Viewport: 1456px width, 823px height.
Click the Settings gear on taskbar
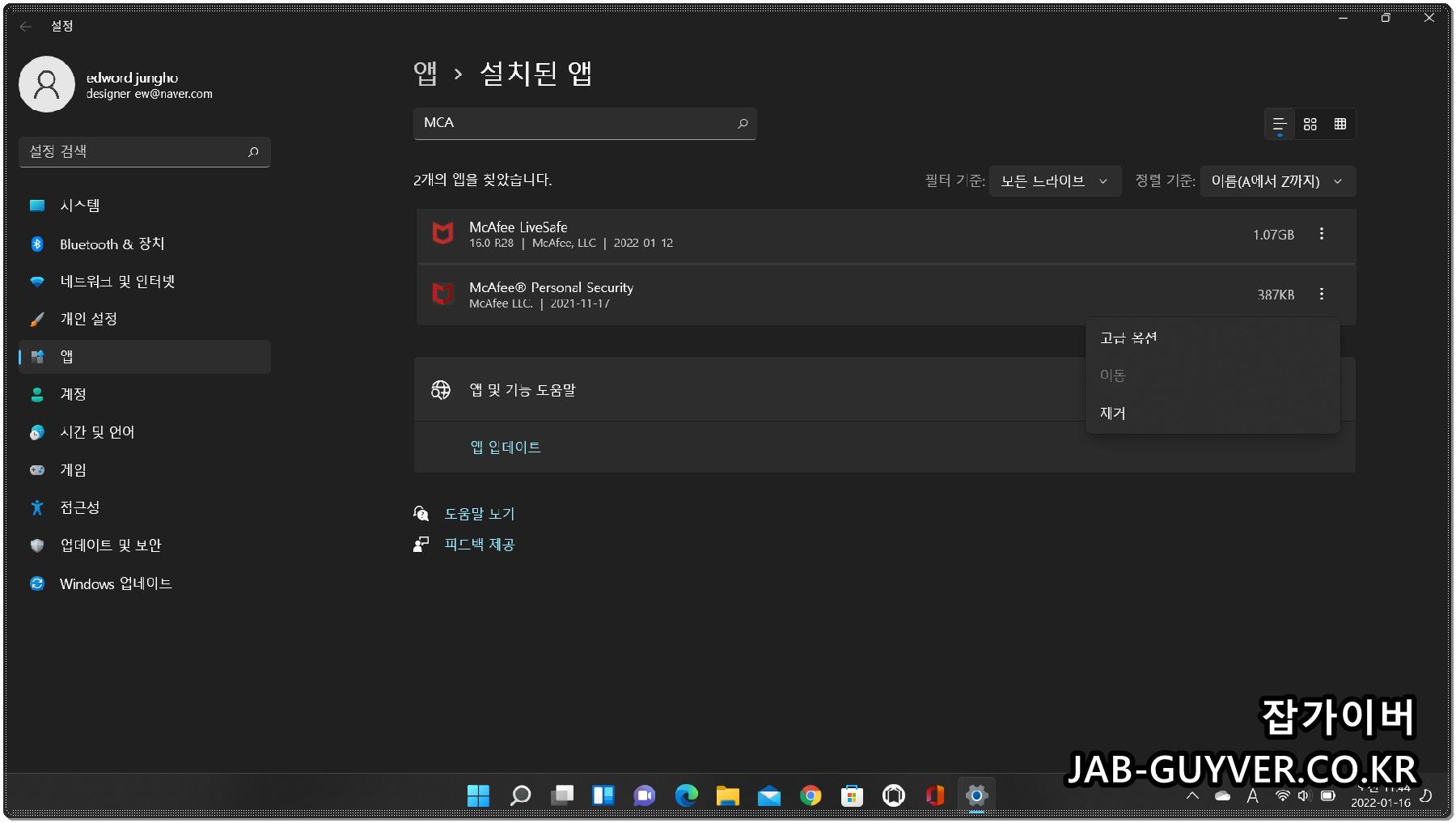(976, 795)
